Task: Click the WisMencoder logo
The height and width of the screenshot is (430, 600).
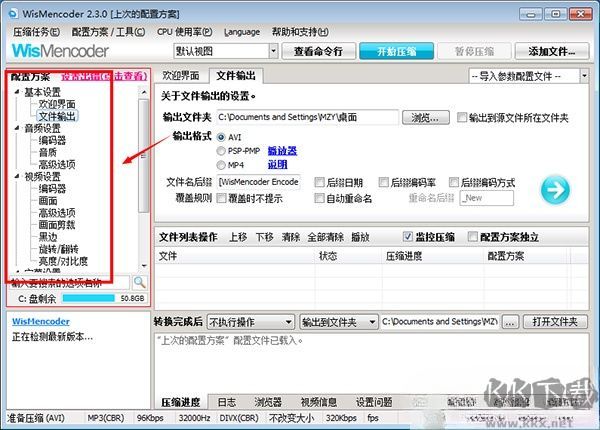Action: point(60,51)
